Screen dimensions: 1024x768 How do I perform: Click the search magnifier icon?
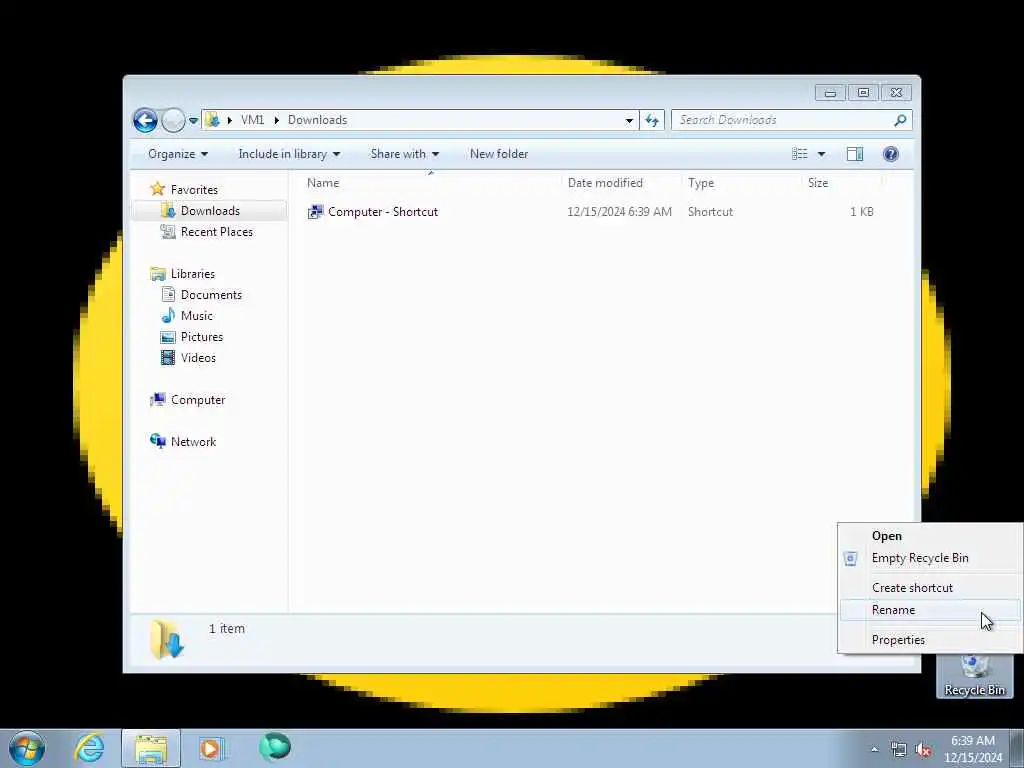pyautogui.click(x=900, y=120)
